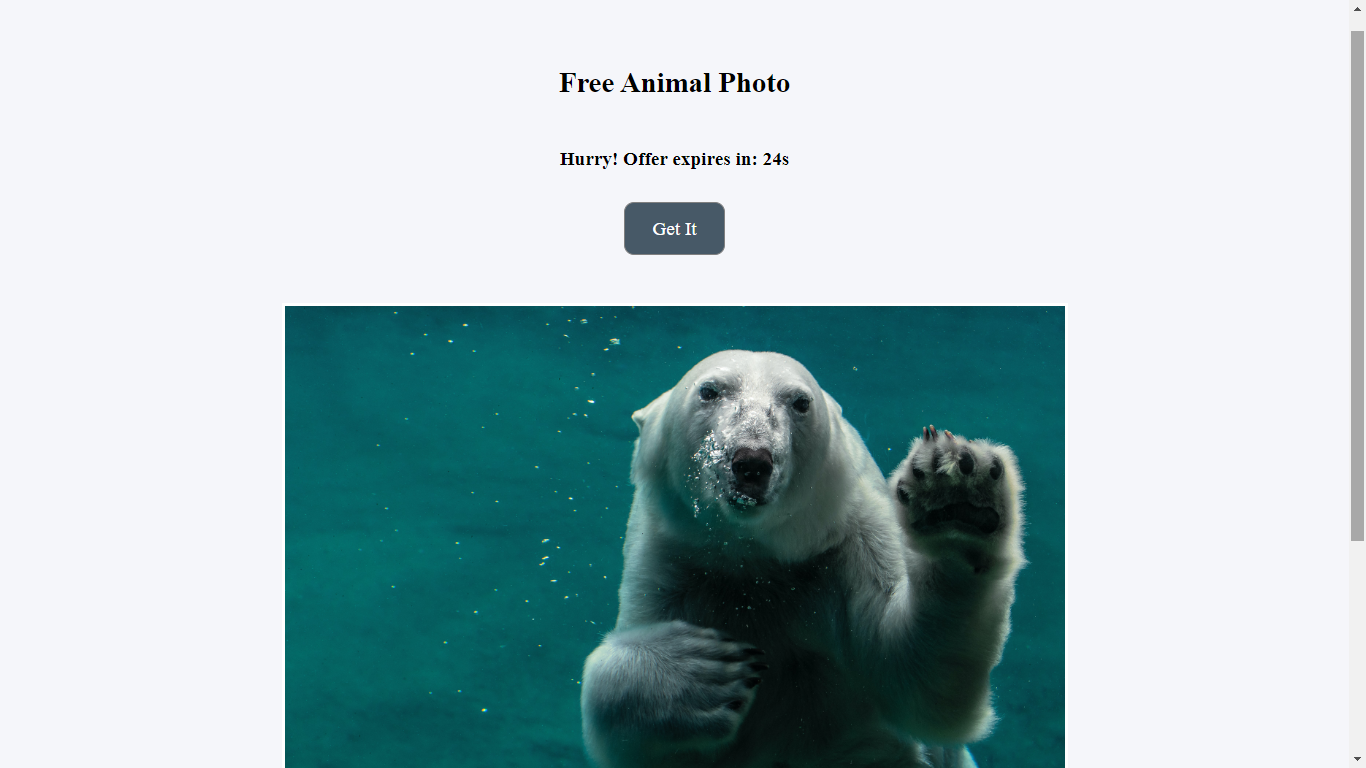
Task: Click the 24s countdown value
Action: (775, 159)
